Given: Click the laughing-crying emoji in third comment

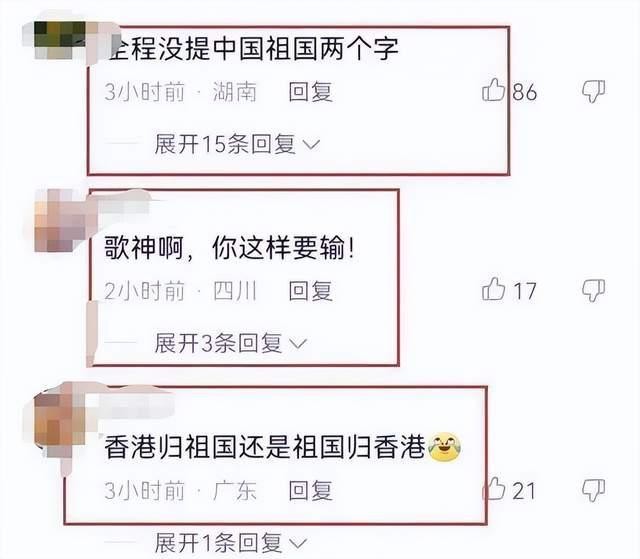Looking at the screenshot, I should (444, 448).
